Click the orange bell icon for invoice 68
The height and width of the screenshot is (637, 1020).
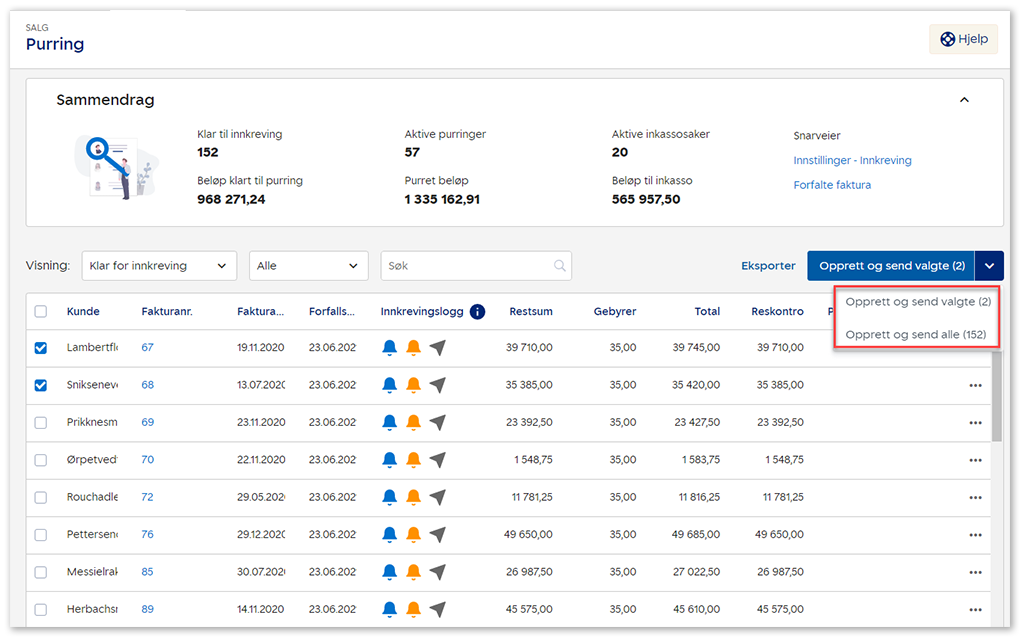coord(413,385)
